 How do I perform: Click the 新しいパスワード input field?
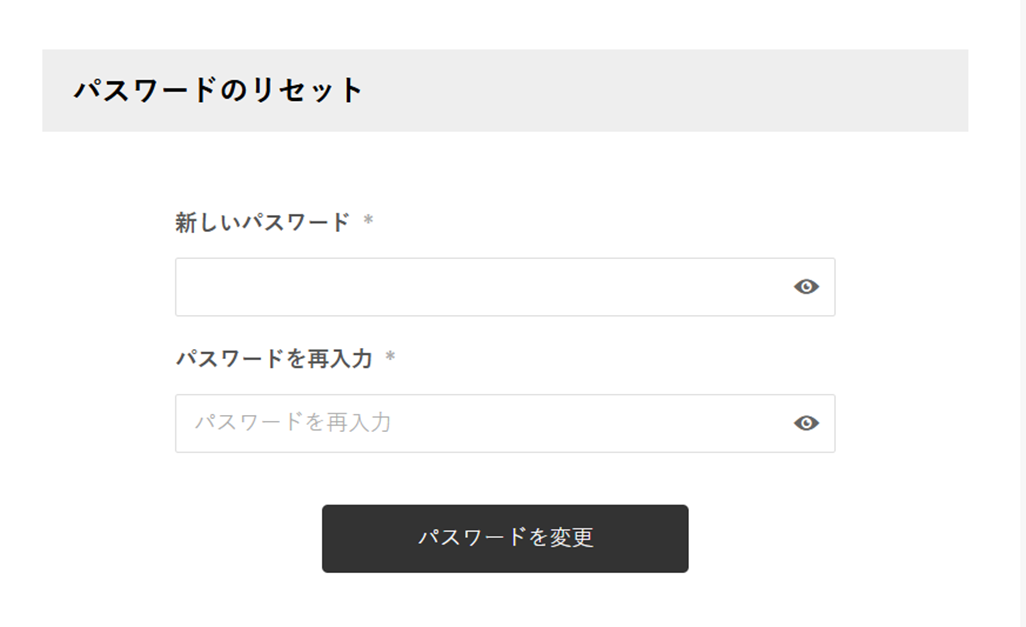(x=480, y=287)
